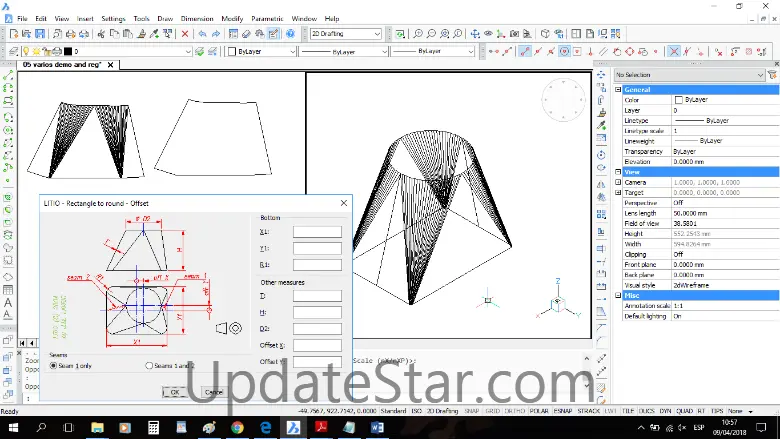This screenshot has width=780, height=439.
Task: Select the Seams 1 and 2 radio button
Action: point(149,365)
